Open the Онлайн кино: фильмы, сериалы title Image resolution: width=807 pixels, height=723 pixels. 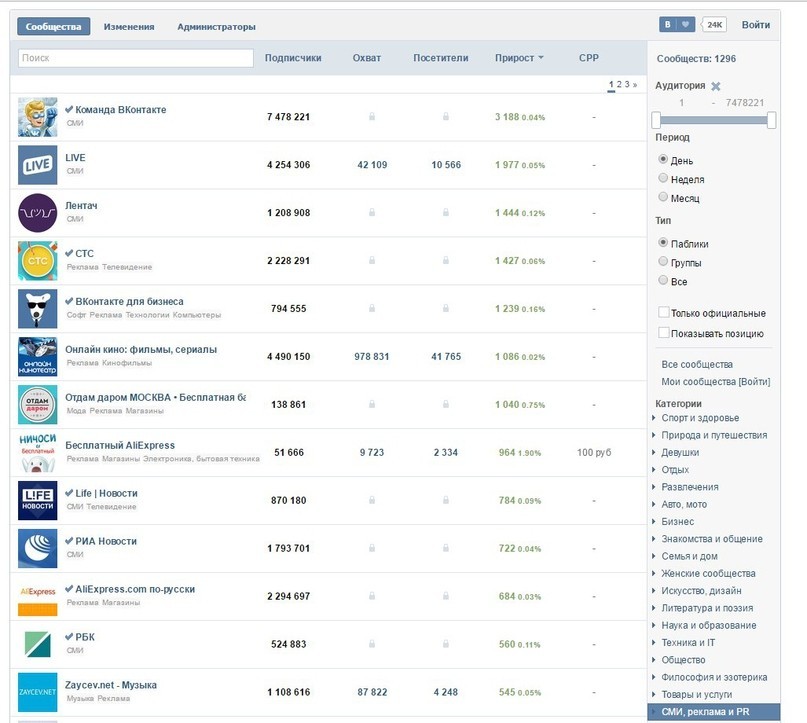tap(141, 349)
